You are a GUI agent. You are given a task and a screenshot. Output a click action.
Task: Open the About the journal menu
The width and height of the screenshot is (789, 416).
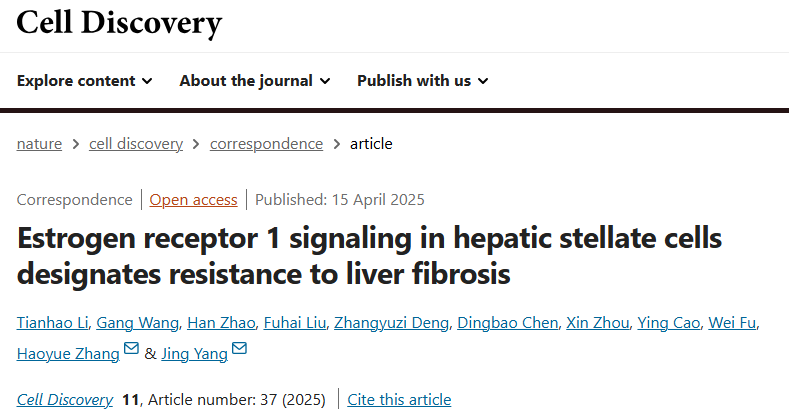[255, 80]
